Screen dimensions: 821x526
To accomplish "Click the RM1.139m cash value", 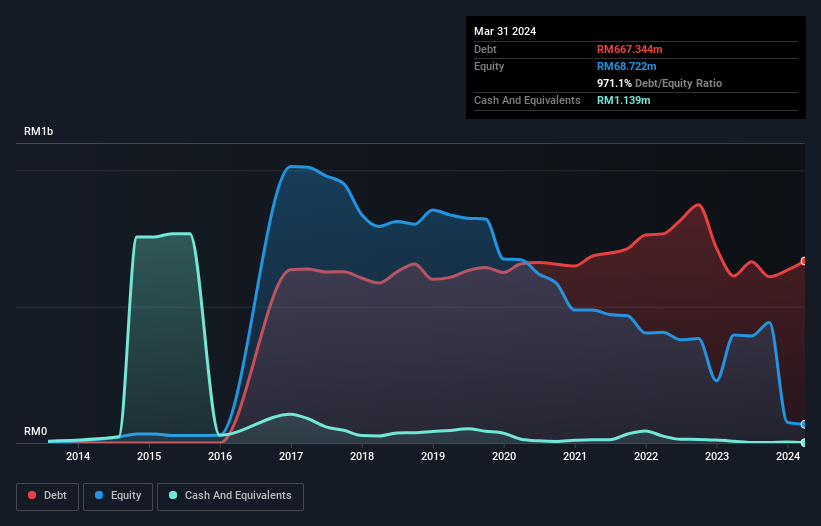I will click(624, 100).
